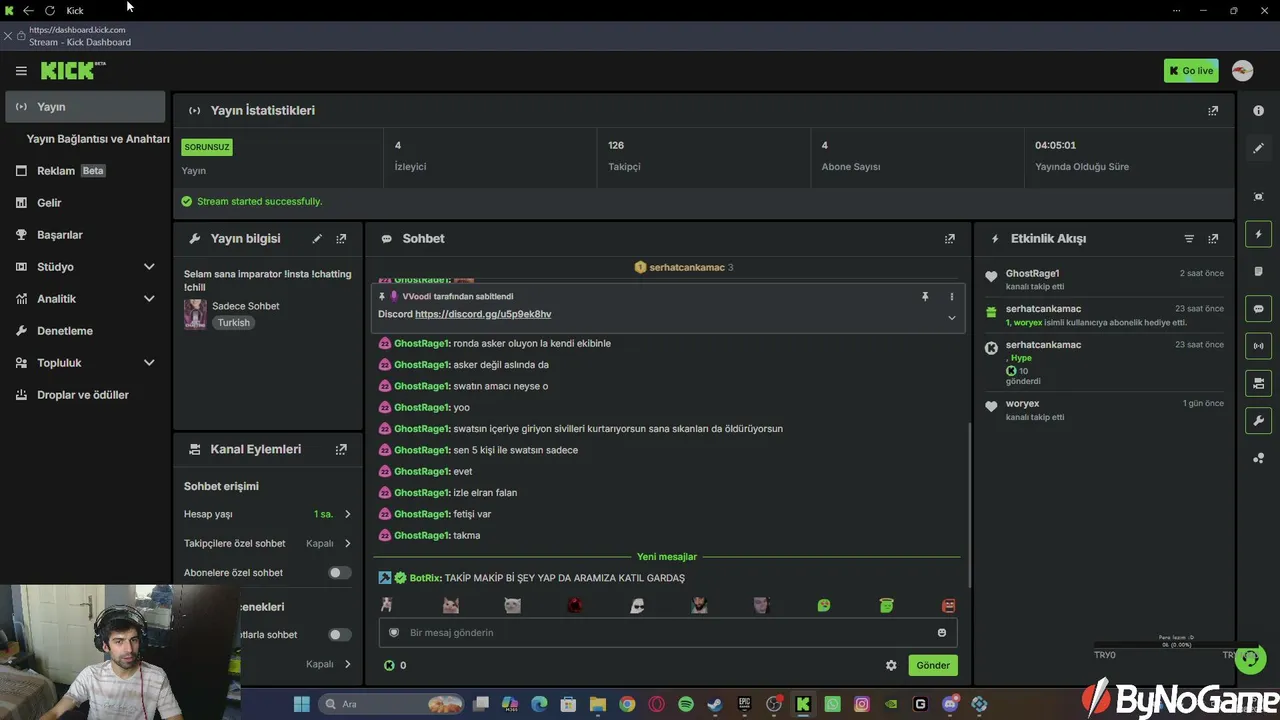
Task: Open Takipçilere özel sohbet options
Action: tap(267, 544)
